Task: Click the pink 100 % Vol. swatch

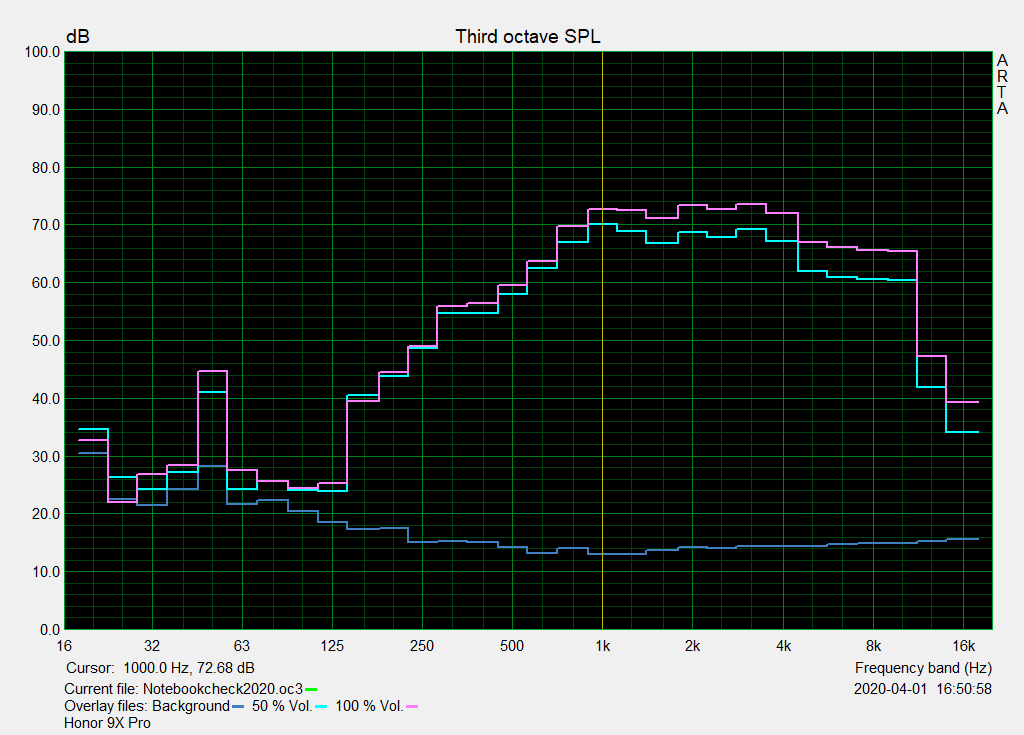Action: click(x=412, y=706)
